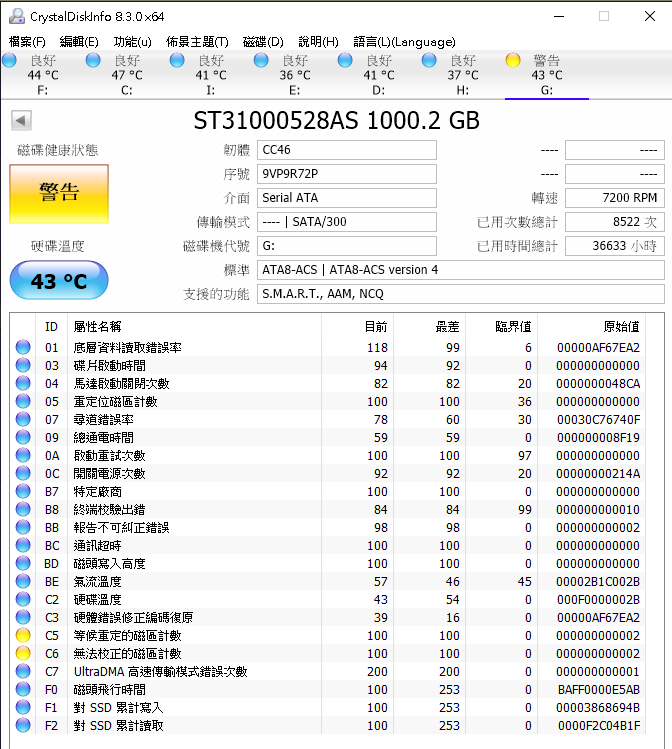Click status orb for attribute 01
This screenshot has height=749, width=672.
tap(23, 347)
